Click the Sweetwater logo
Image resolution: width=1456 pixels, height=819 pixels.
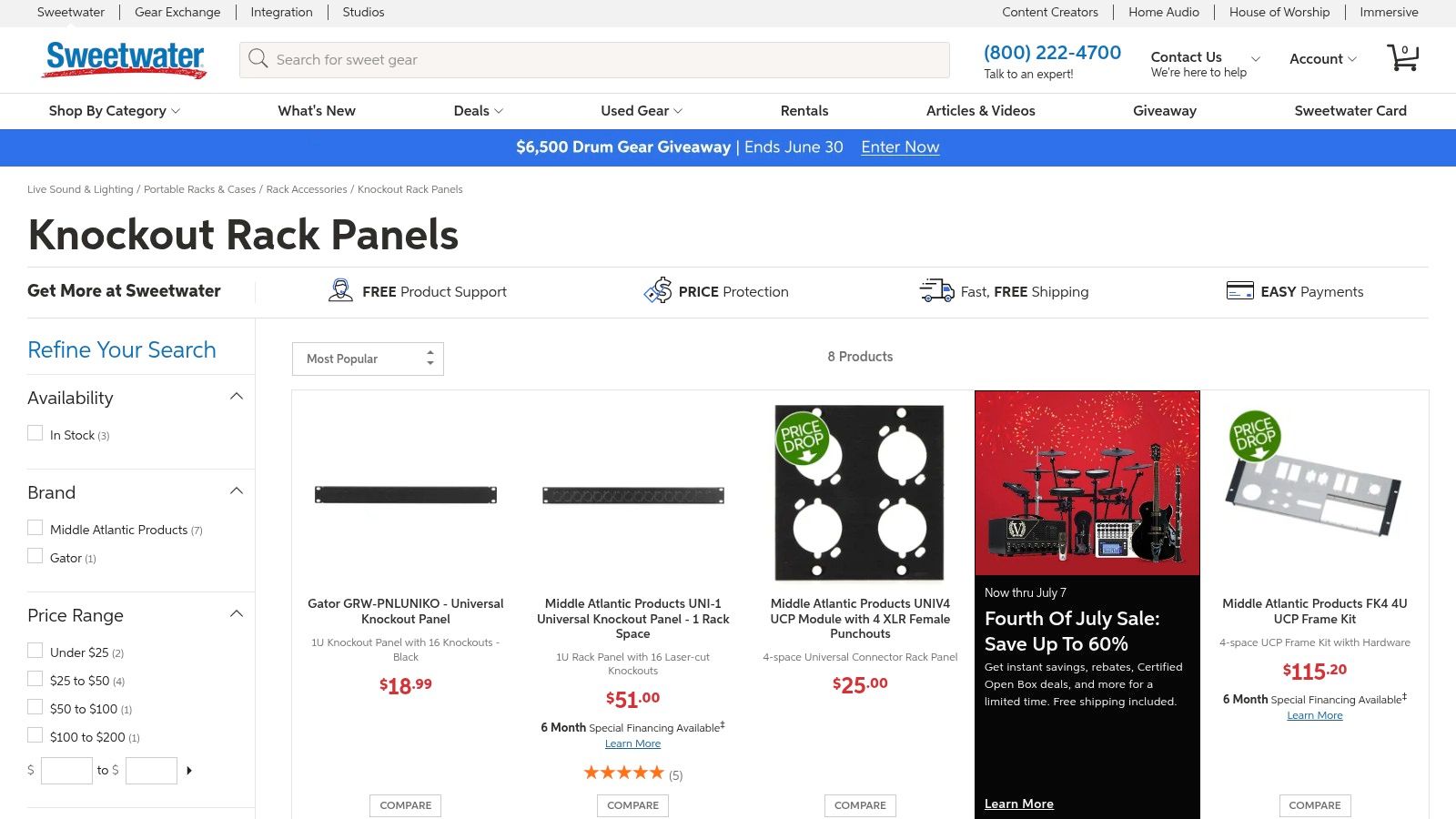[x=125, y=59]
